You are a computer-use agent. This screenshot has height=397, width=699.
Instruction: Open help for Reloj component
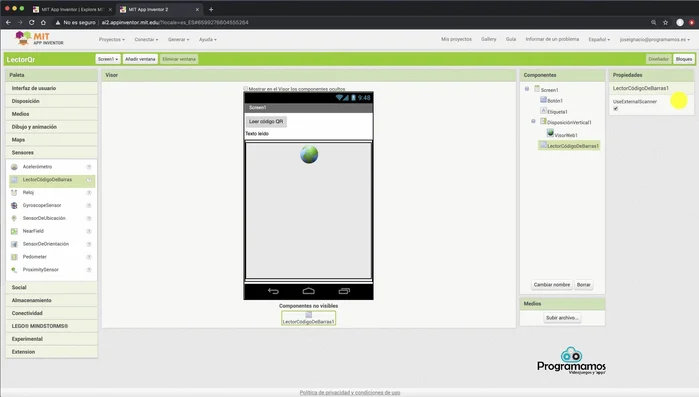89,193
